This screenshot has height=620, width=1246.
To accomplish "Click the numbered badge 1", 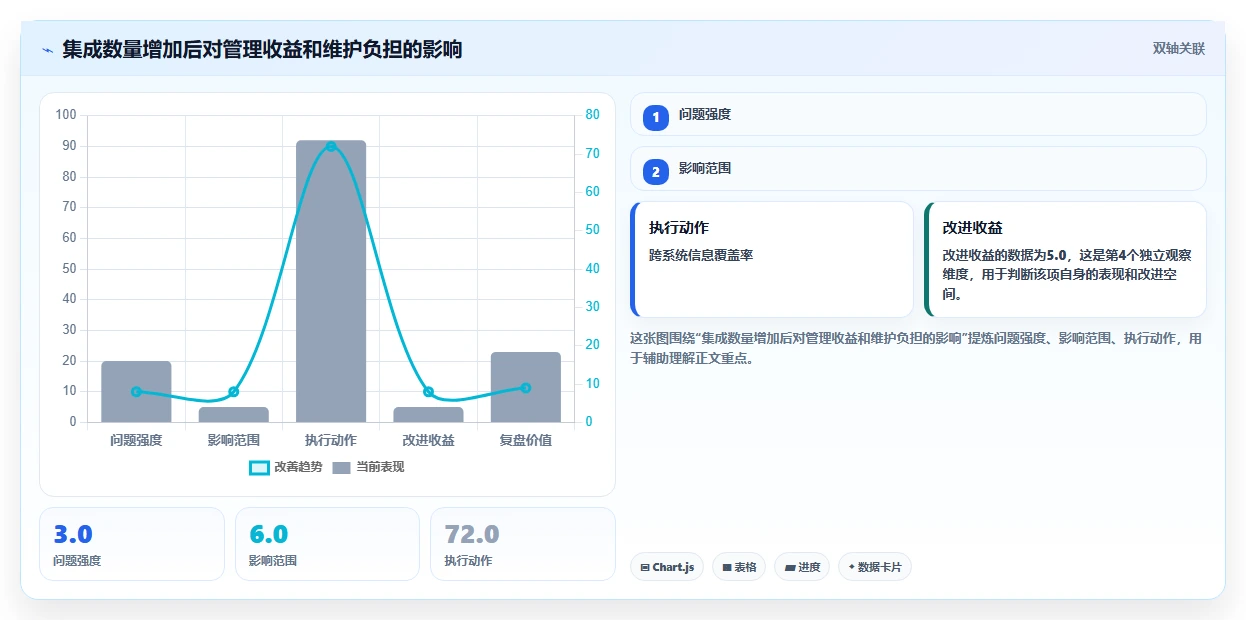I will click(x=656, y=117).
